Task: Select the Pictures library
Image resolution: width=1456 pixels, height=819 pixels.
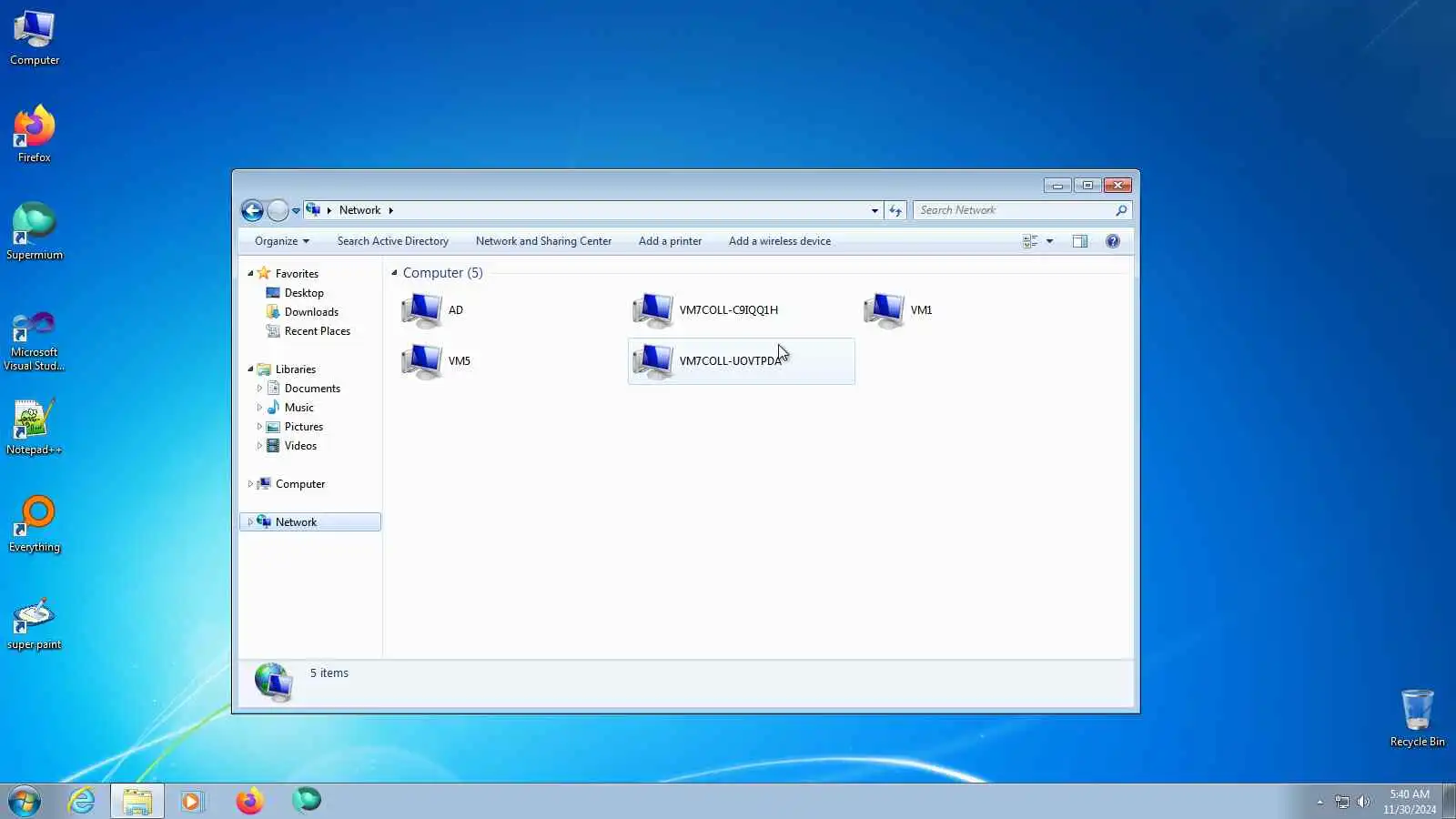Action: [x=304, y=427]
